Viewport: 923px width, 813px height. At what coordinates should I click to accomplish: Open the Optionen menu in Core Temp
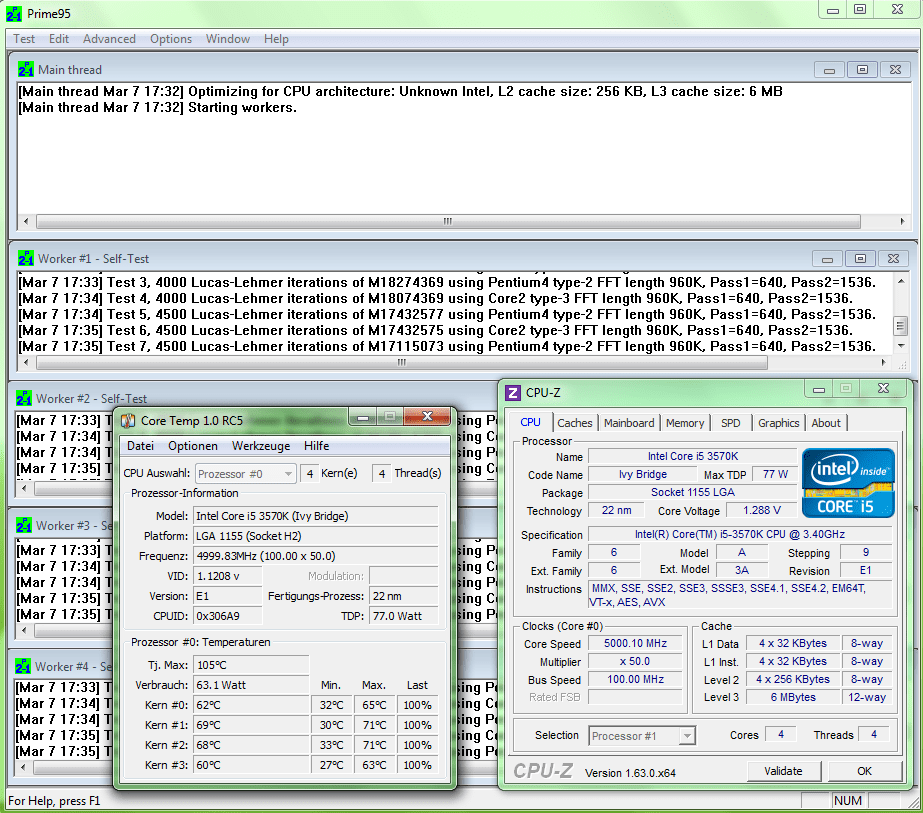pyautogui.click(x=192, y=446)
